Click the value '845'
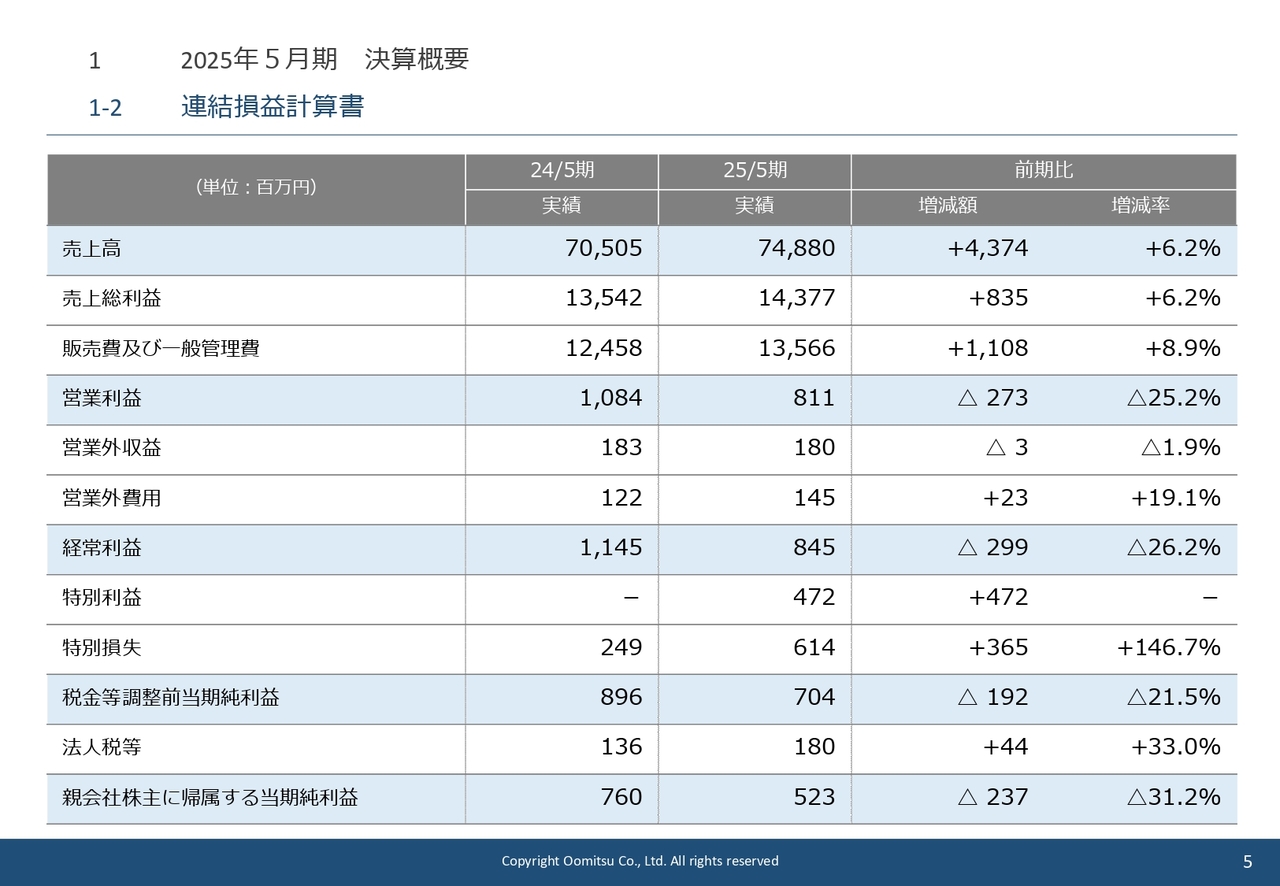 (815, 547)
